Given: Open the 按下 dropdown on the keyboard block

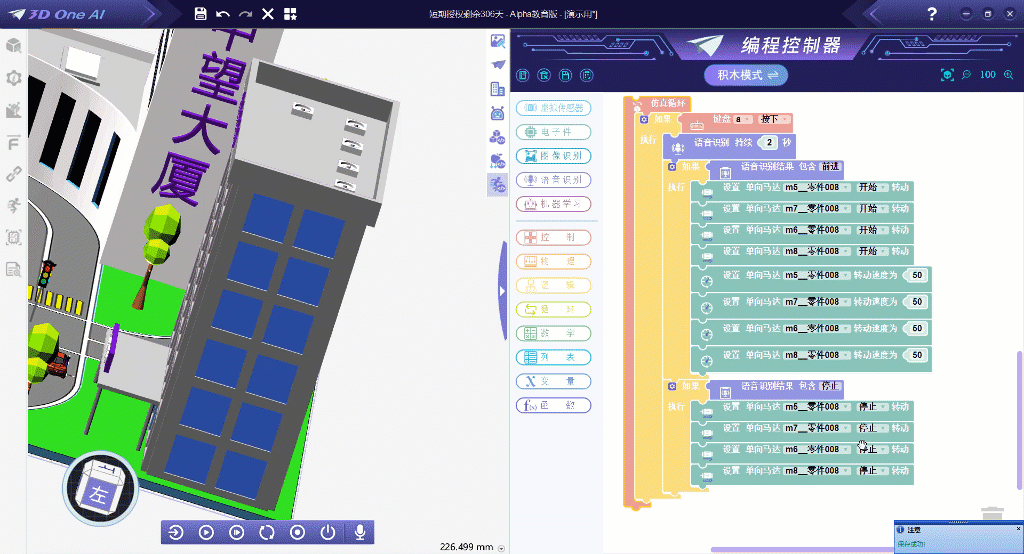Looking at the screenshot, I should pyautogui.click(x=774, y=119).
